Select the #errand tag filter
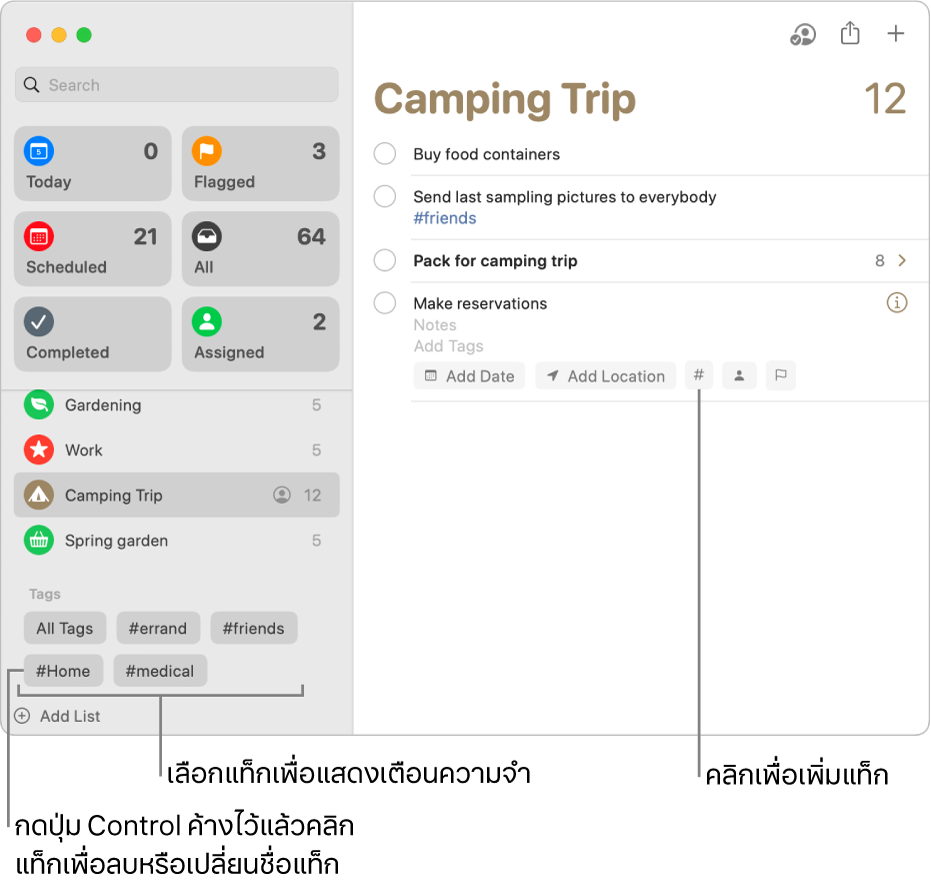The image size is (931, 894). click(x=158, y=628)
